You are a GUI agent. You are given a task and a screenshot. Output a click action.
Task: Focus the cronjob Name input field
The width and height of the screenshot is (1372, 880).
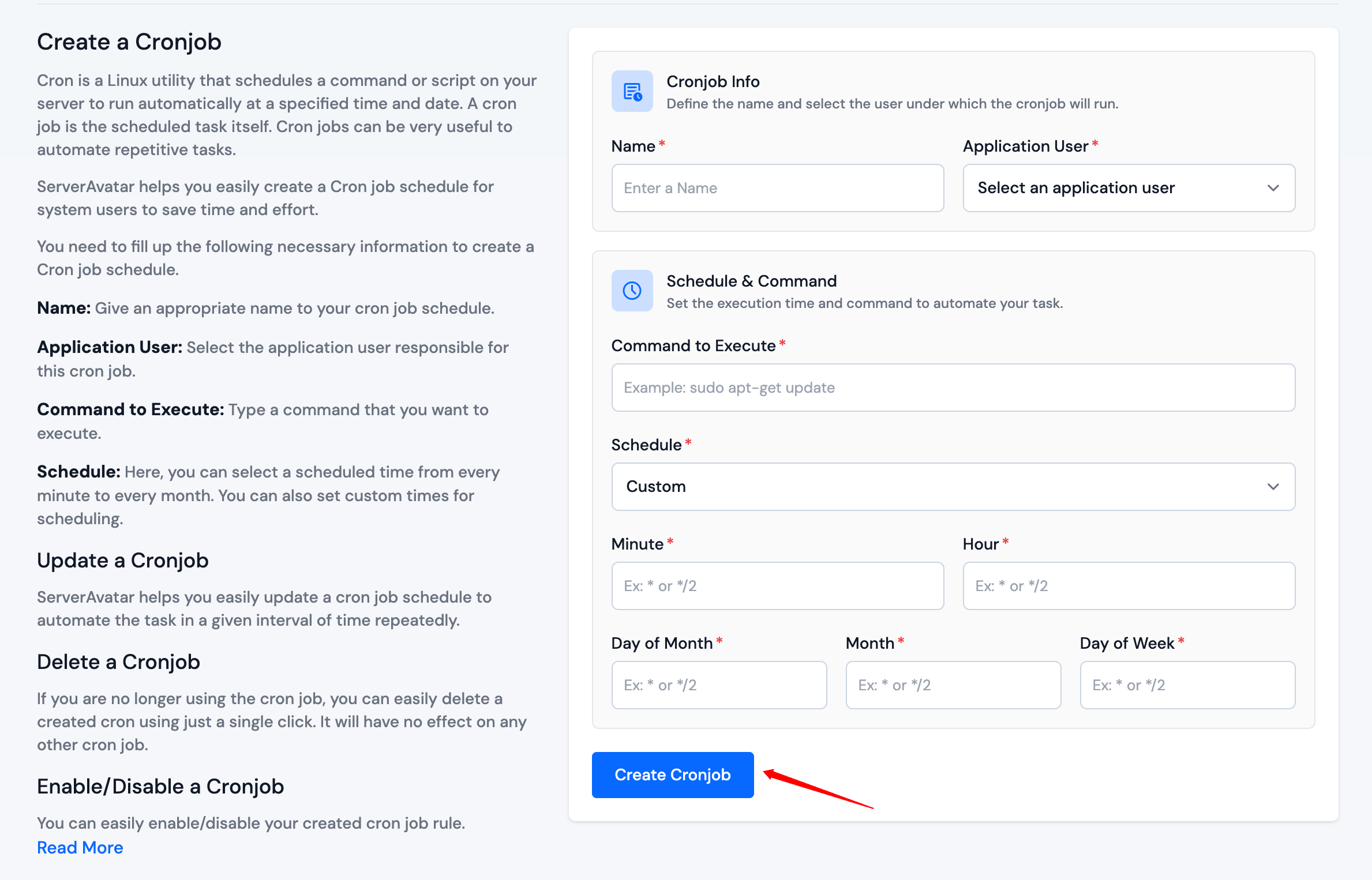(777, 188)
